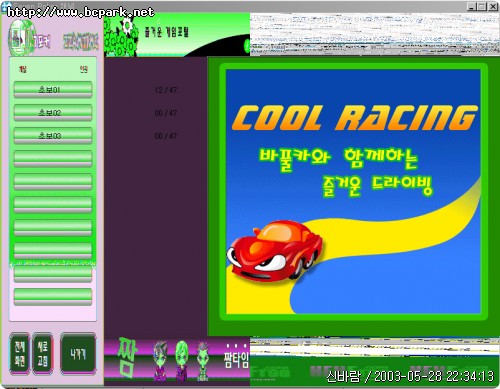Click the 바풀카와 함께하는 caption text
The image size is (500, 389).
338,159
